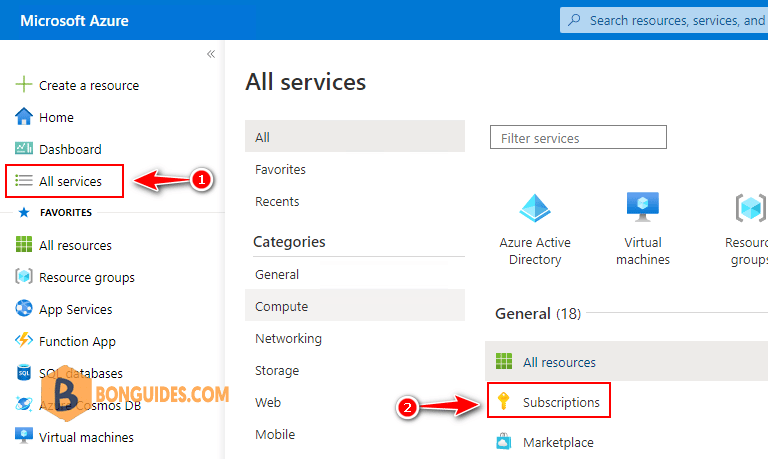Click the Function App lightning icon

[x=24, y=340]
